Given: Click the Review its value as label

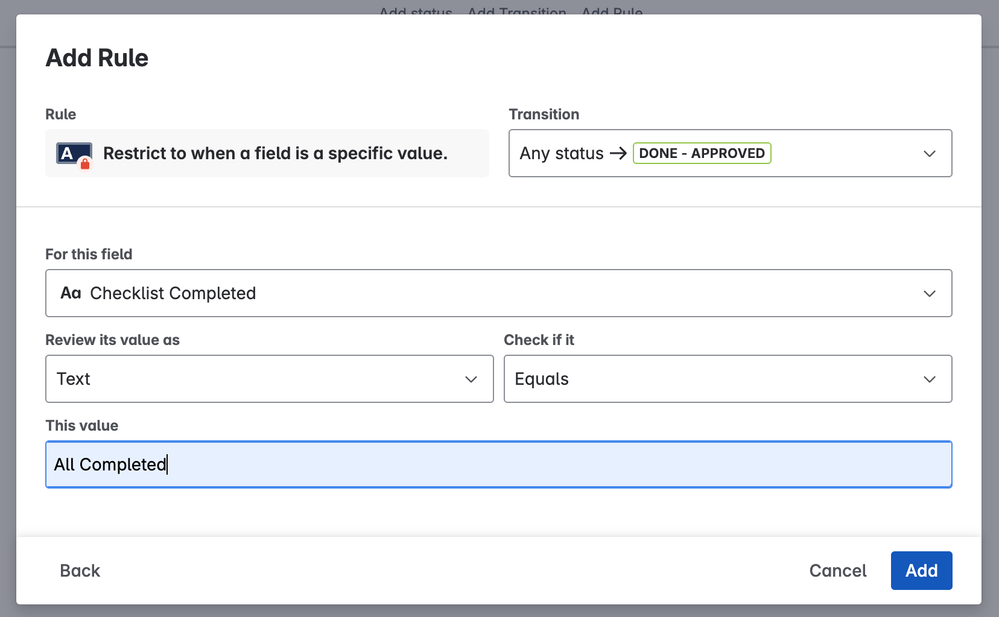Looking at the screenshot, I should [112, 340].
